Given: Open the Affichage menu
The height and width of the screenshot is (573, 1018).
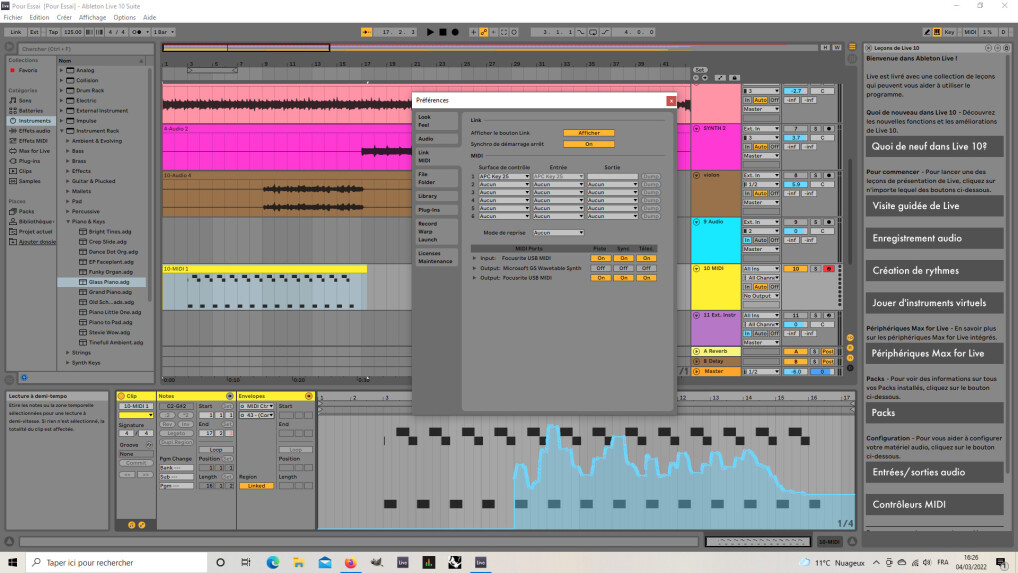Looking at the screenshot, I should [x=92, y=18].
